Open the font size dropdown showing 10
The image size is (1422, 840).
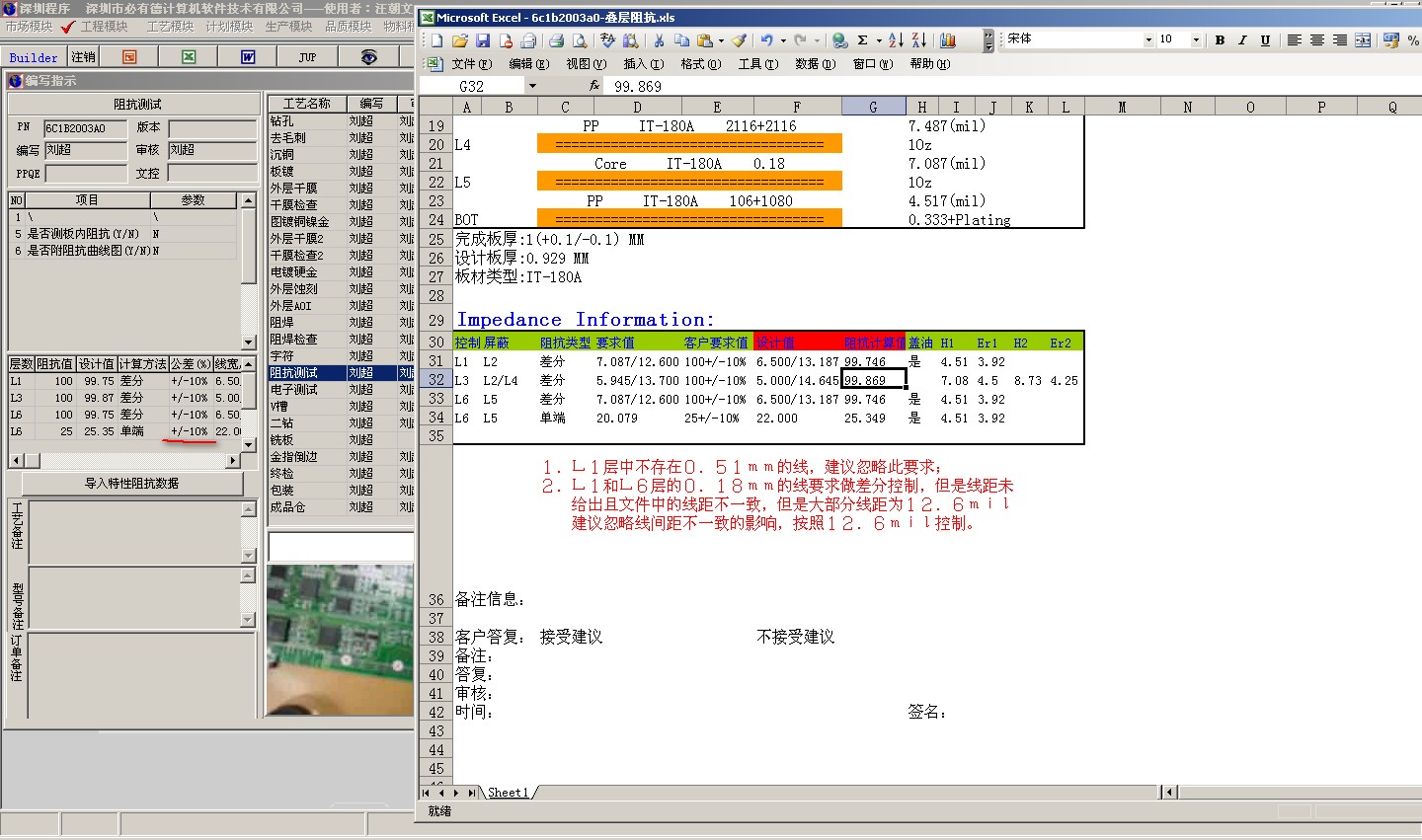tap(1196, 40)
